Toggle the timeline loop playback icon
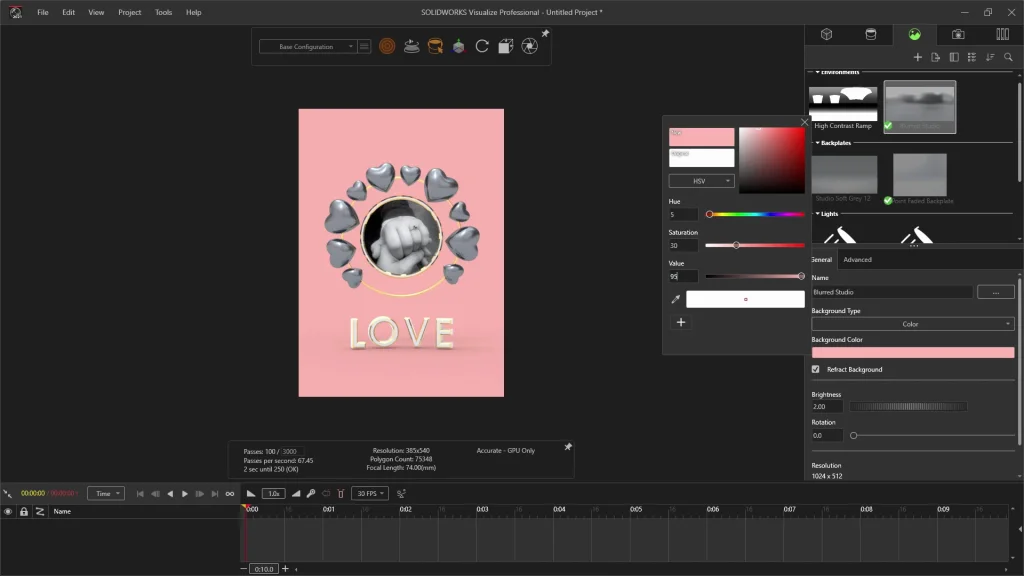This screenshot has width=1024, height=576. coord(230,494)
